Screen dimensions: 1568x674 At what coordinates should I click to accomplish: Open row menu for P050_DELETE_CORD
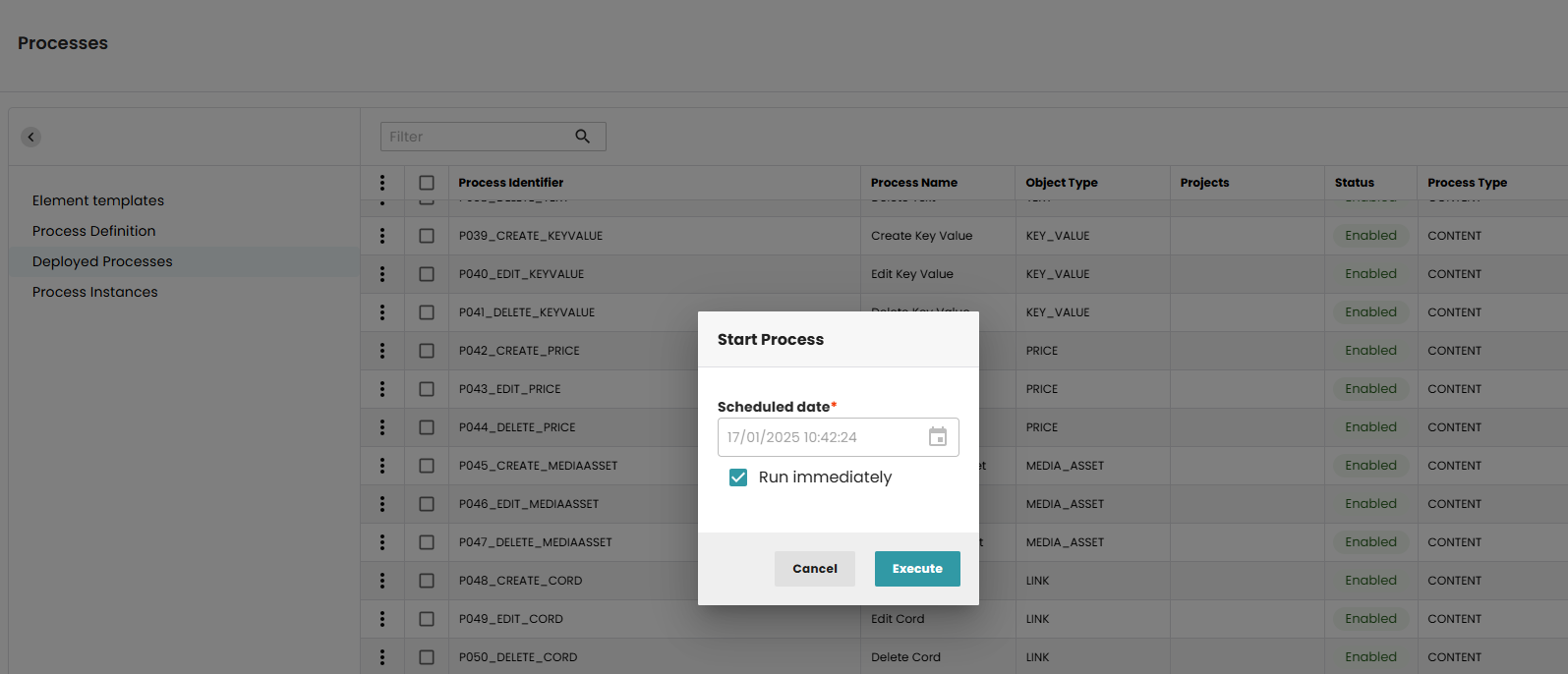(x=382, y=657)
